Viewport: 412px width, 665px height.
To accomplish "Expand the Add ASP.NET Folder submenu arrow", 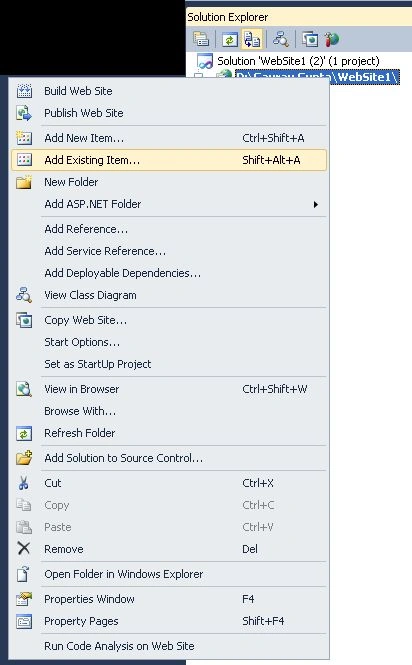I will [315, 204].
